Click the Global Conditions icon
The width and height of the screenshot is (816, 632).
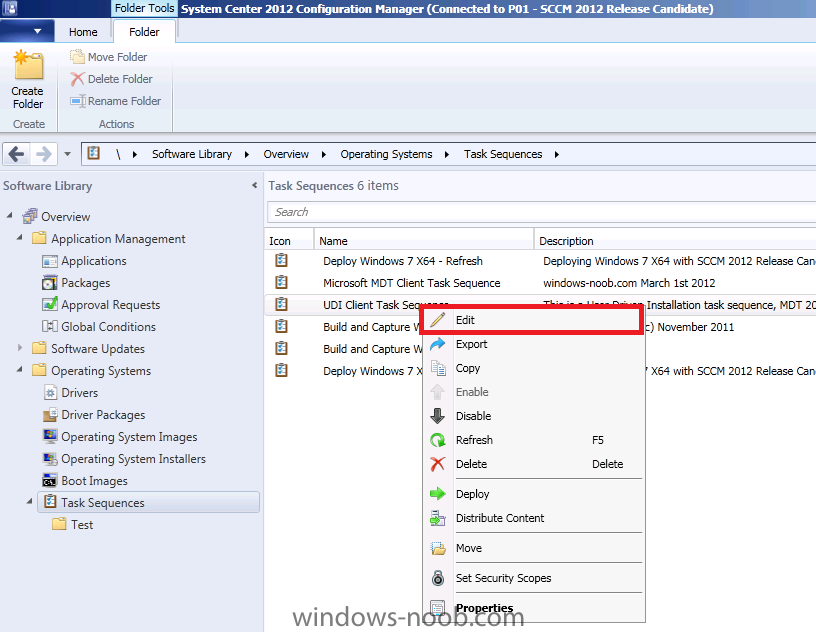(x=50, y=326)
